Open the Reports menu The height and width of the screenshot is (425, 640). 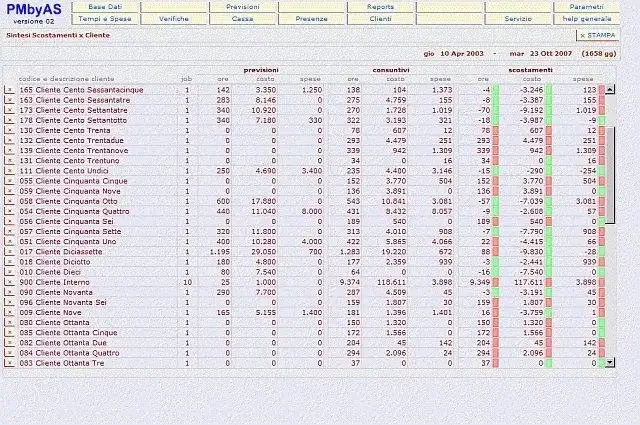380,7
